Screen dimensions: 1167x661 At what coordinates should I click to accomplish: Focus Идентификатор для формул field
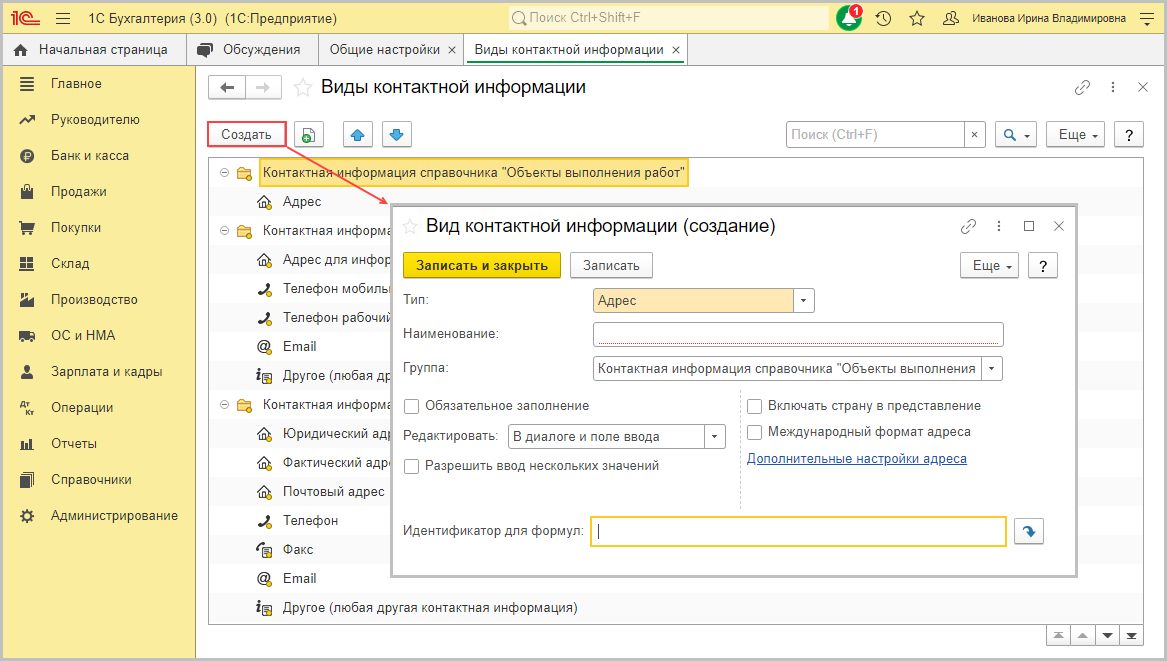point(798,531)
